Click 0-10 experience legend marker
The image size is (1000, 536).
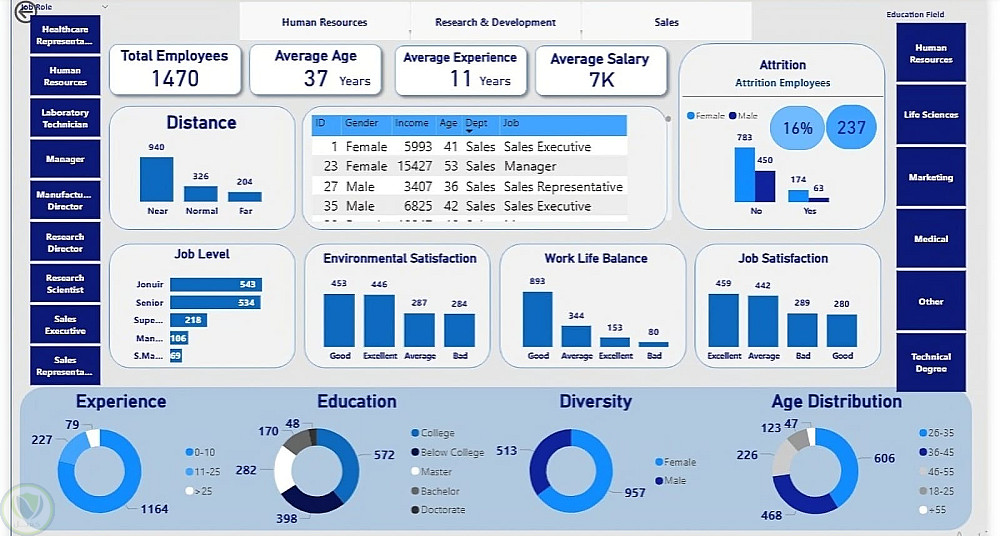[189, 452]
